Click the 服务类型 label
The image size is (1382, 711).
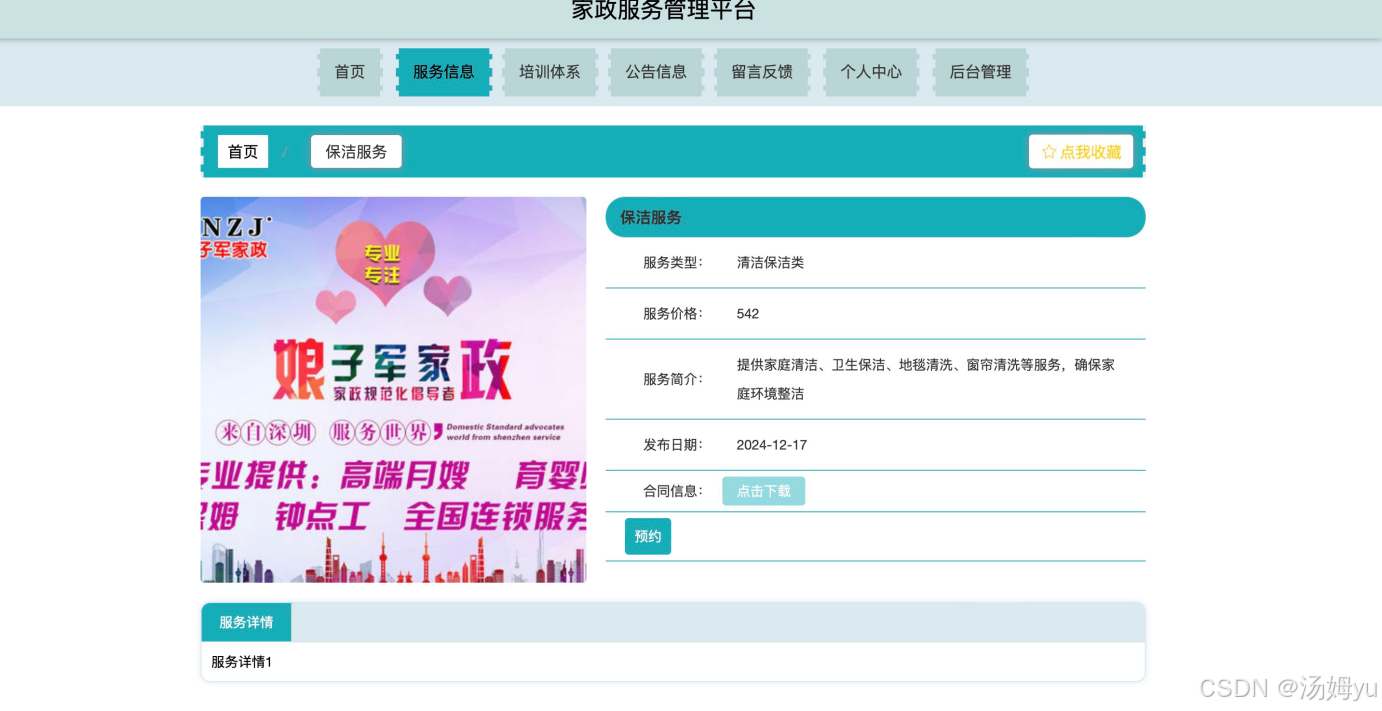pyautogui.click(x=673, y=263)
